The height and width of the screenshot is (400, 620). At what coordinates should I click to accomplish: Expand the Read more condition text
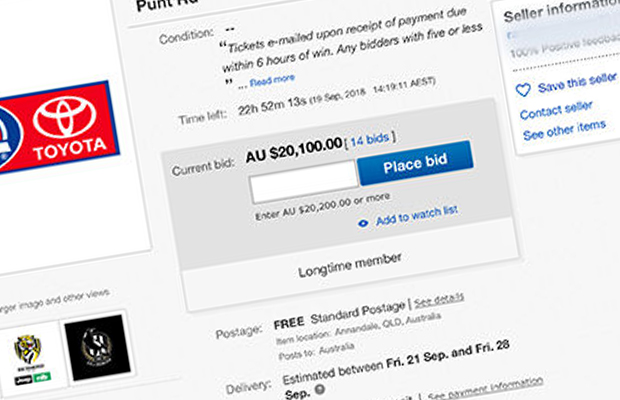(272, 81)
